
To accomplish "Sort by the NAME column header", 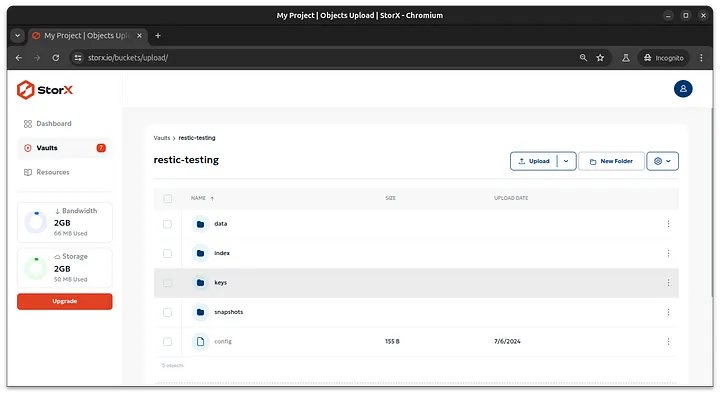I will [x=202, y=198].
